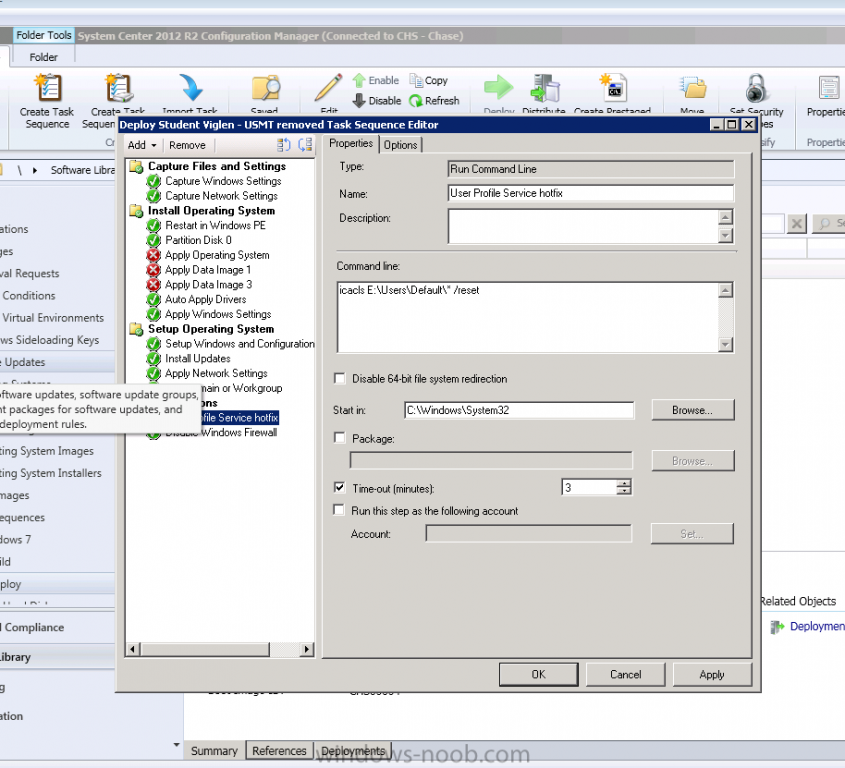Toggle Run this step as following account
Image resolution: width=845 pixels, height=768 pixels.
[340, 511]
